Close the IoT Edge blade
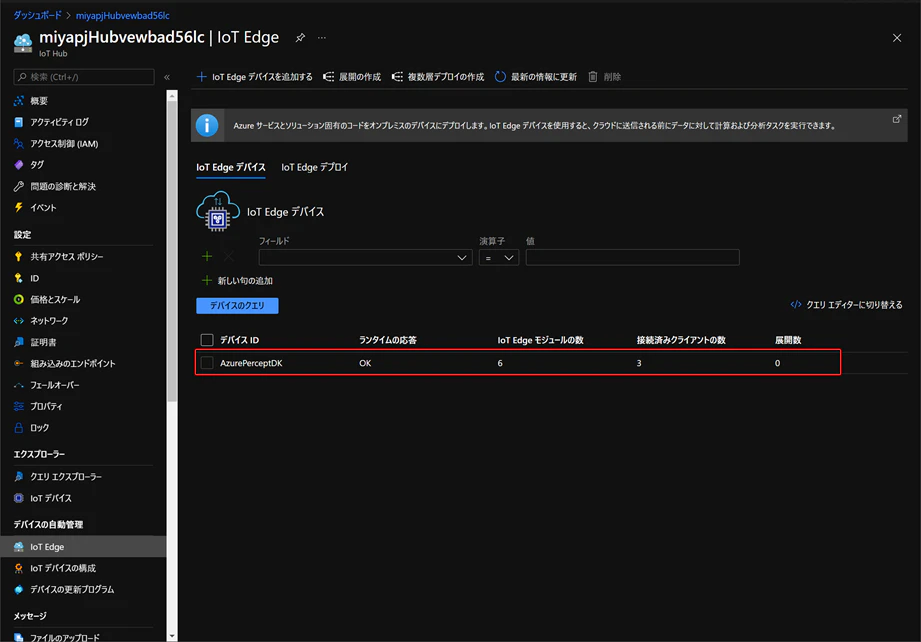This screenshot has height=642, width=921. [897, 38]
